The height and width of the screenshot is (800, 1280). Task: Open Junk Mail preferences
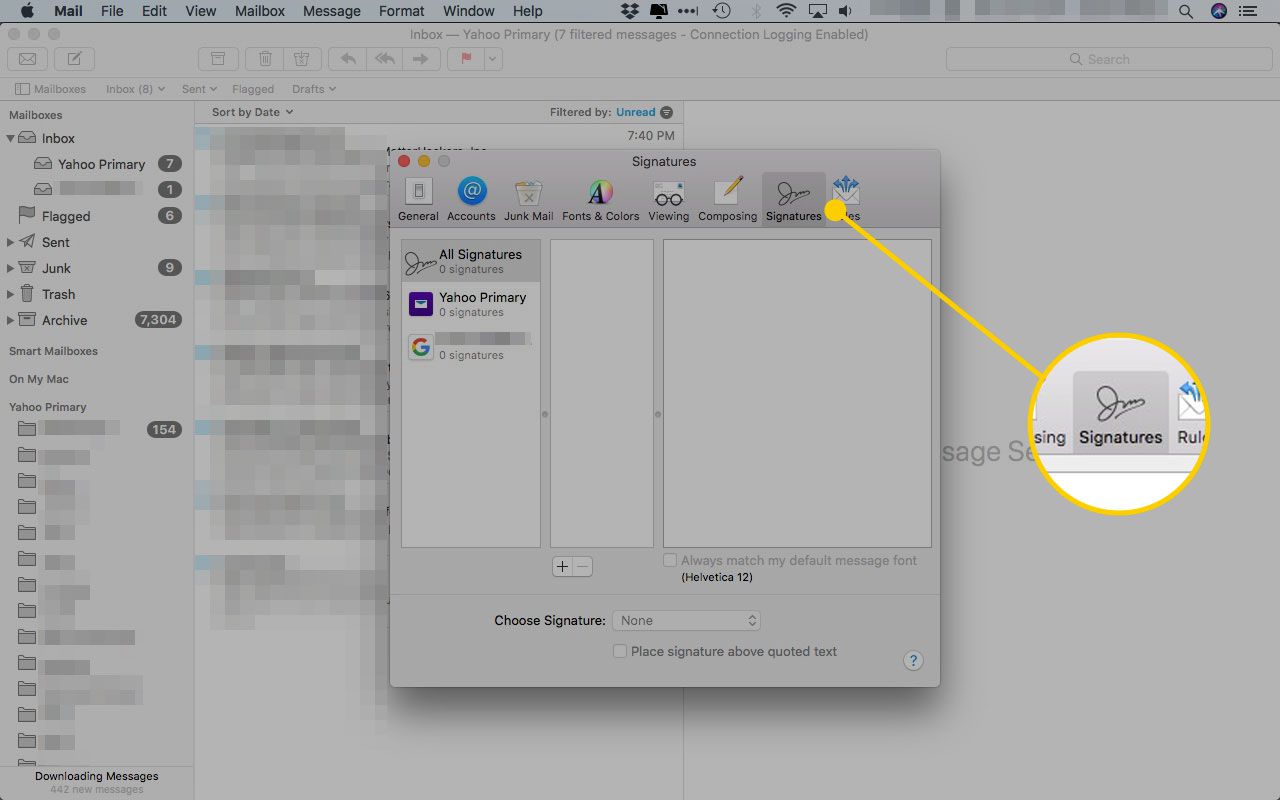[528, 199]
